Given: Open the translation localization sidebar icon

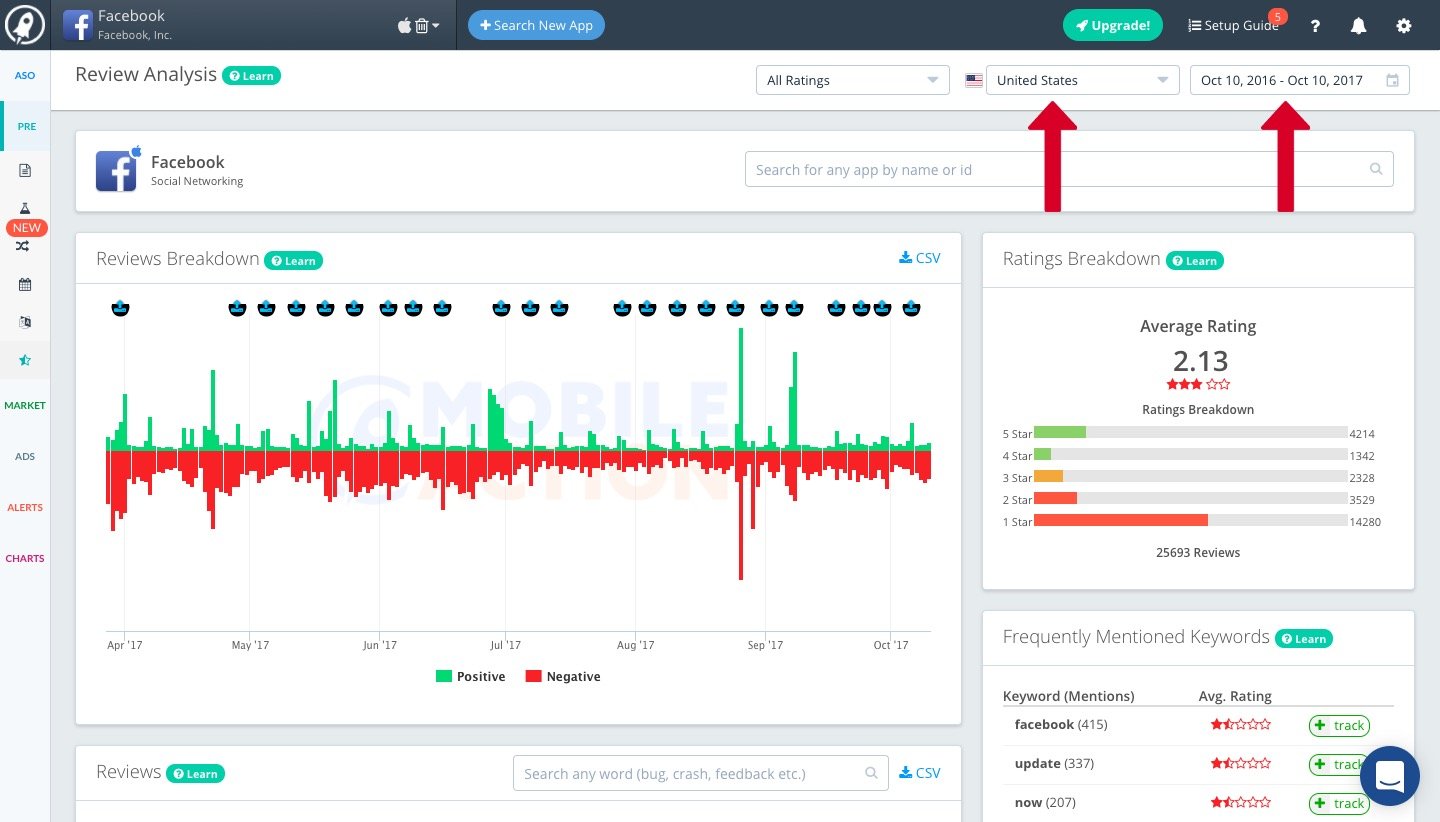Looking at the screenshot, I should pyautogui.click(x=25, y=322).
